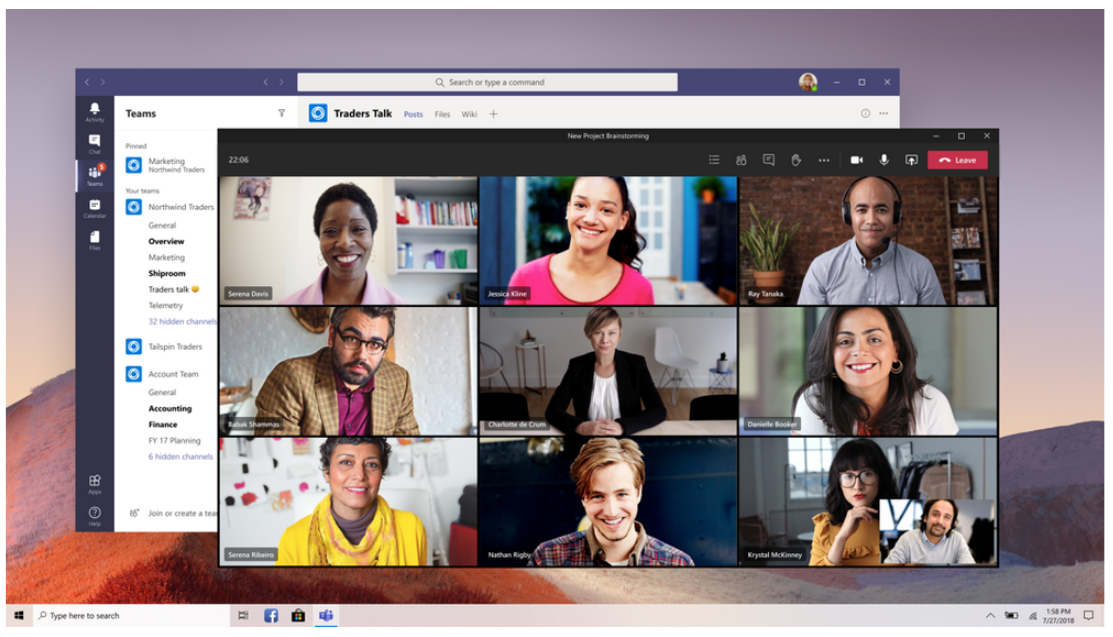
Task: Open Activity feed in Teams left rail
Action: [94, 111]
